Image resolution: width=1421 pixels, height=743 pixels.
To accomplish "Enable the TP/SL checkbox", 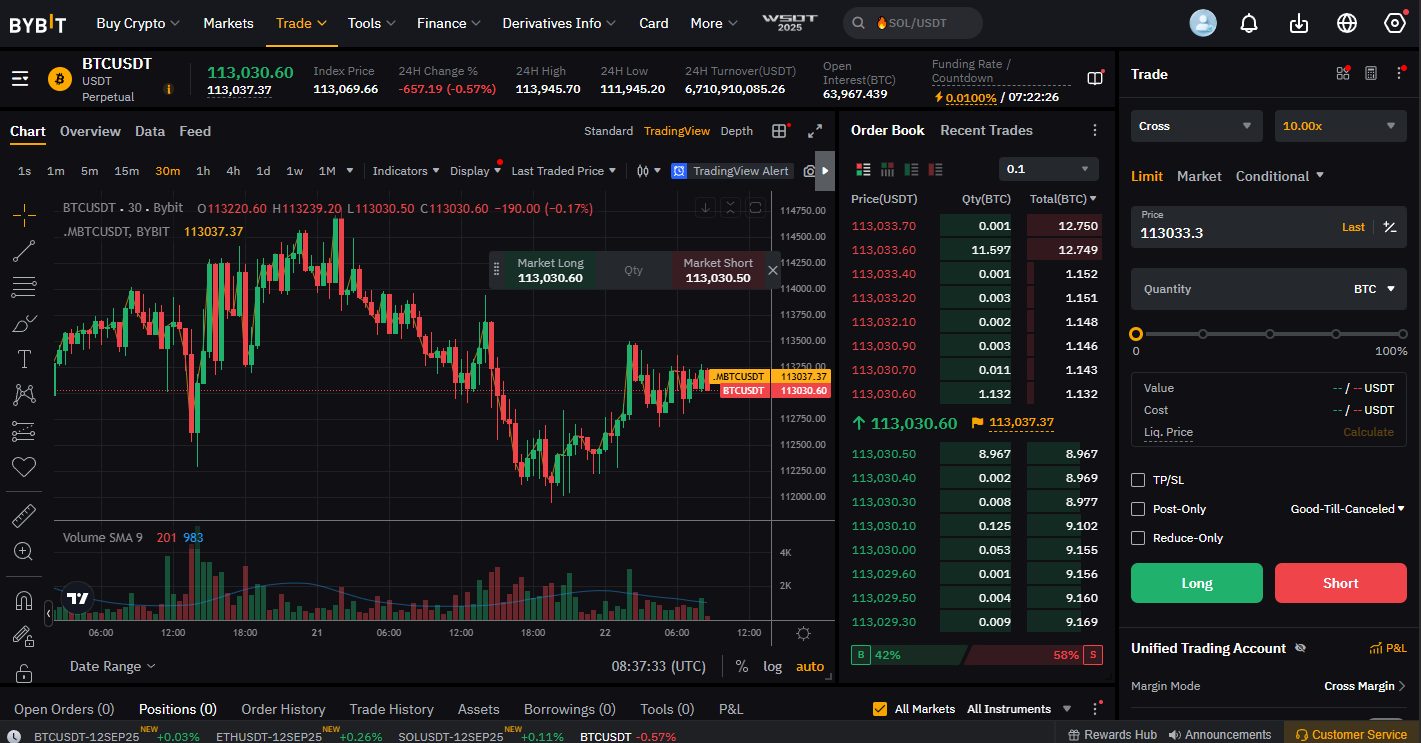I will (1138, 480).
